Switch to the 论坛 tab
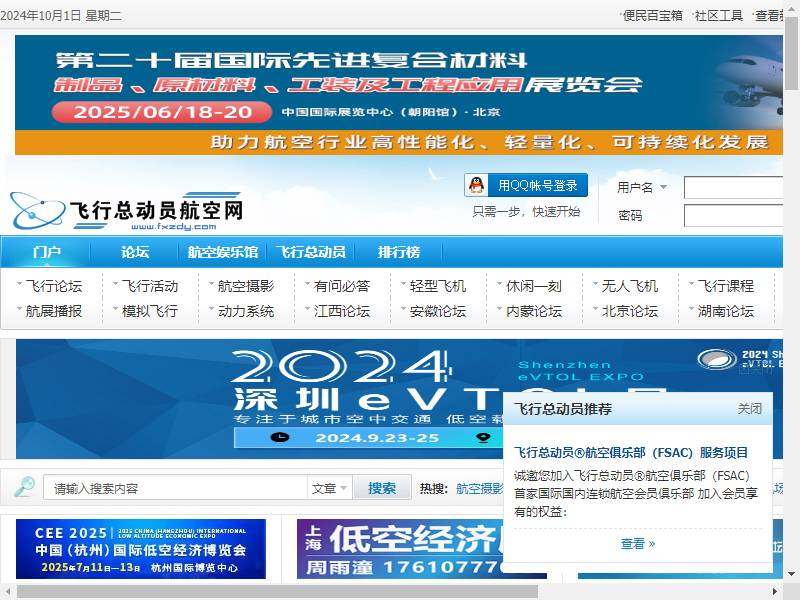 (x=135, y=252)
